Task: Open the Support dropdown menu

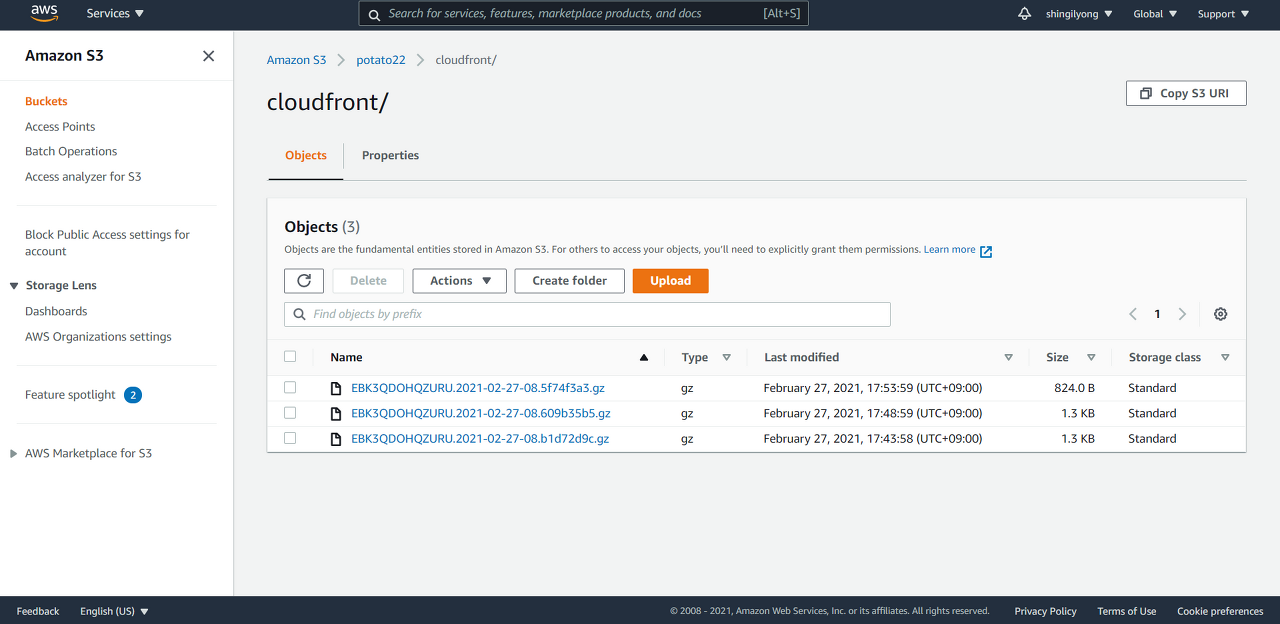Action: click(1223, 14)
